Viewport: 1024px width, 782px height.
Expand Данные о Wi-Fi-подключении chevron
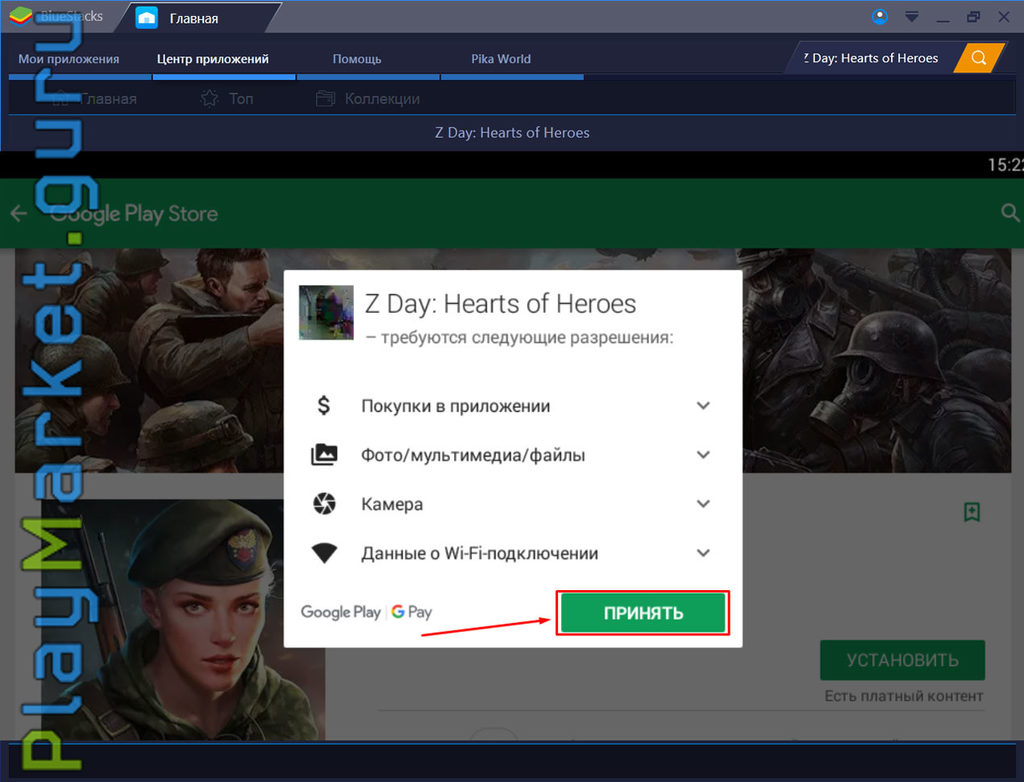click(703, 553)
